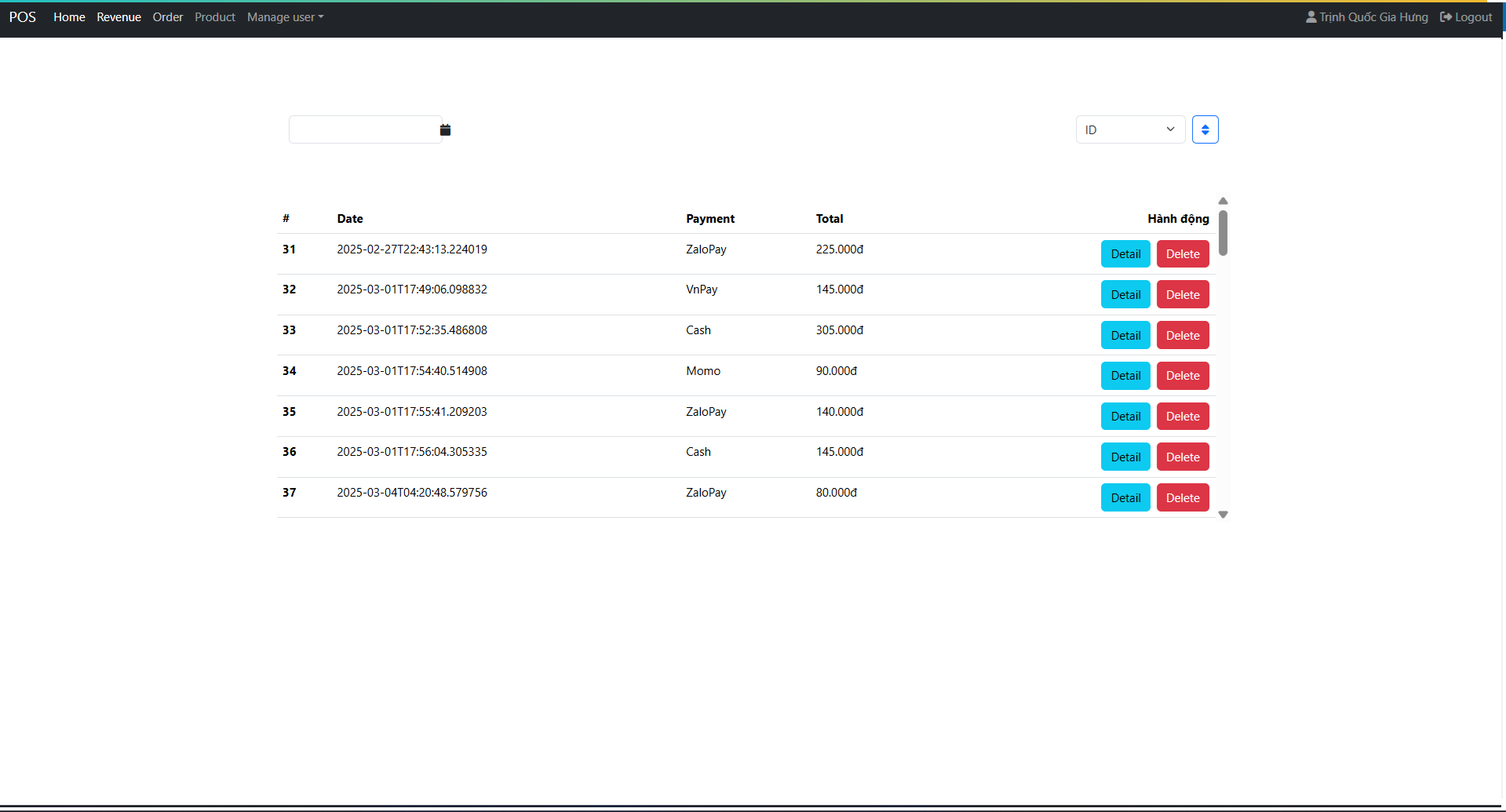The width and height of the screenshot is (1506, 812).
Task: Click the Logout icon
Action: 1446,17
